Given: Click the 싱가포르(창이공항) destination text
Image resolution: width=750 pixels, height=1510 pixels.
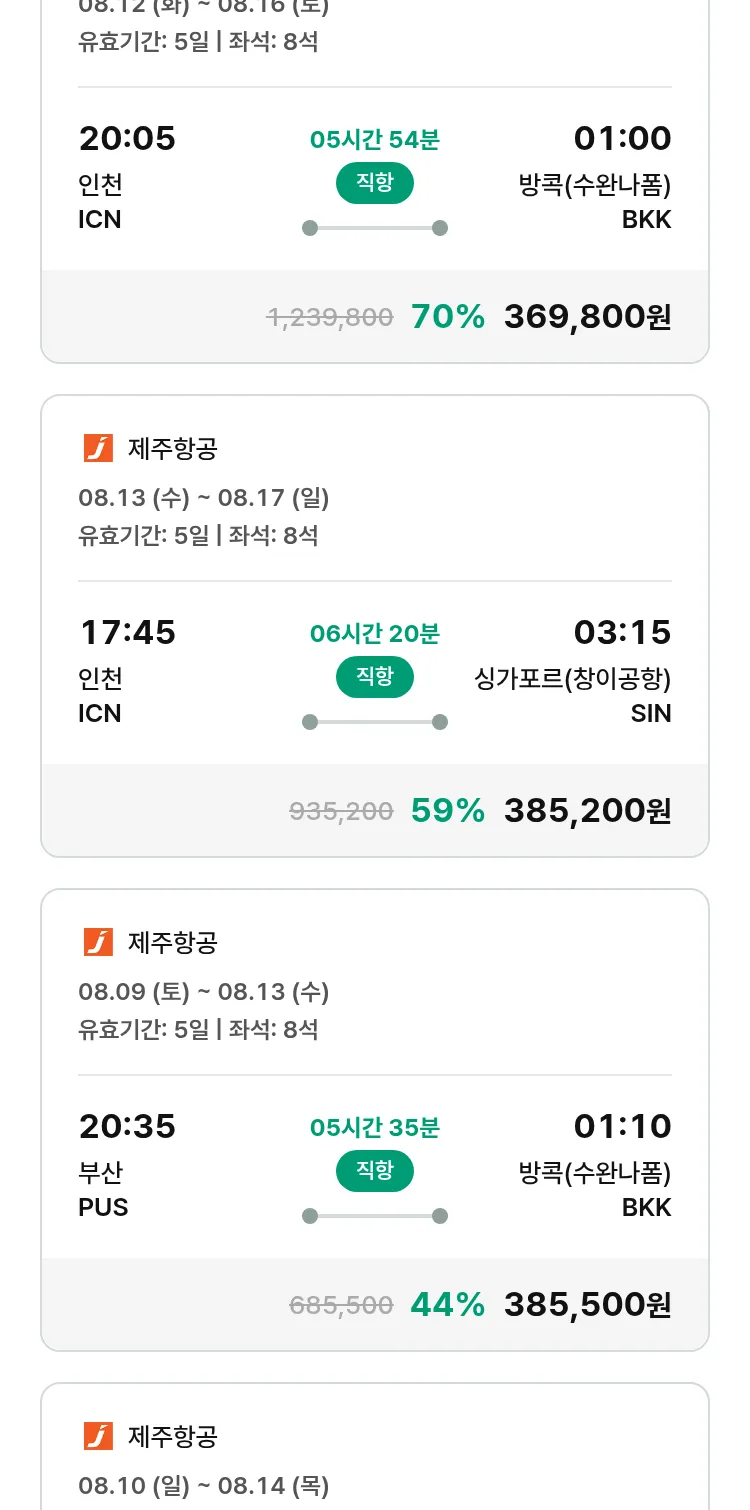Looking at the screenshot, I should tap(571, 679).
